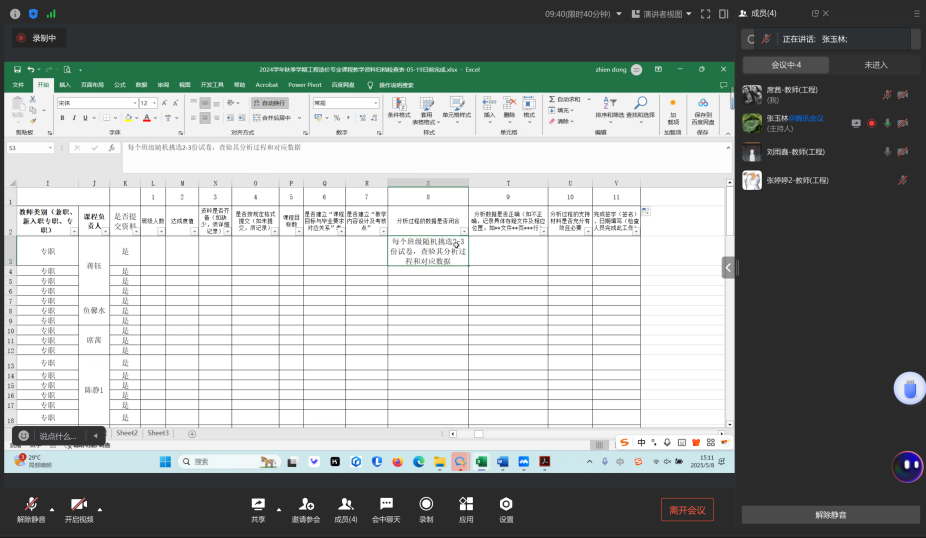Toggle camera icon for 刘雨鑫

(x=903, y=152)
